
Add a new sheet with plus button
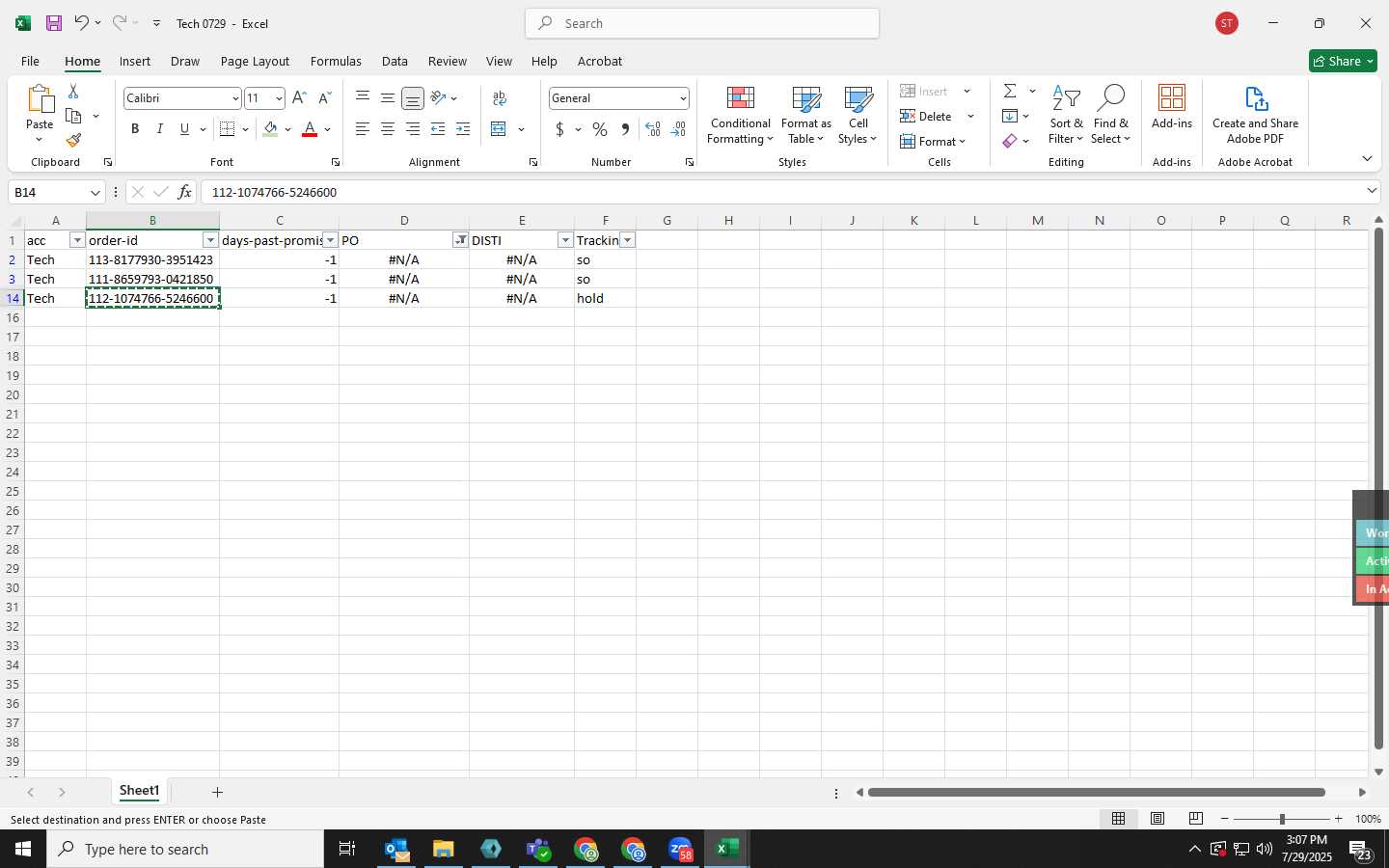(x=218, y=792)
